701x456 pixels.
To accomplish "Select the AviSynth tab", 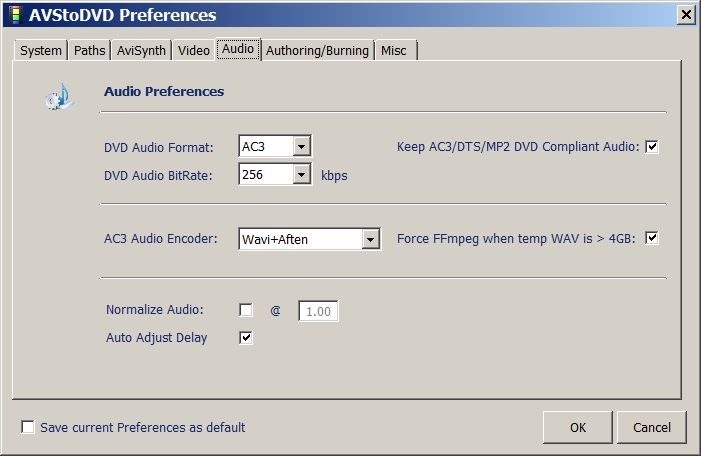I will pos(140,50).
